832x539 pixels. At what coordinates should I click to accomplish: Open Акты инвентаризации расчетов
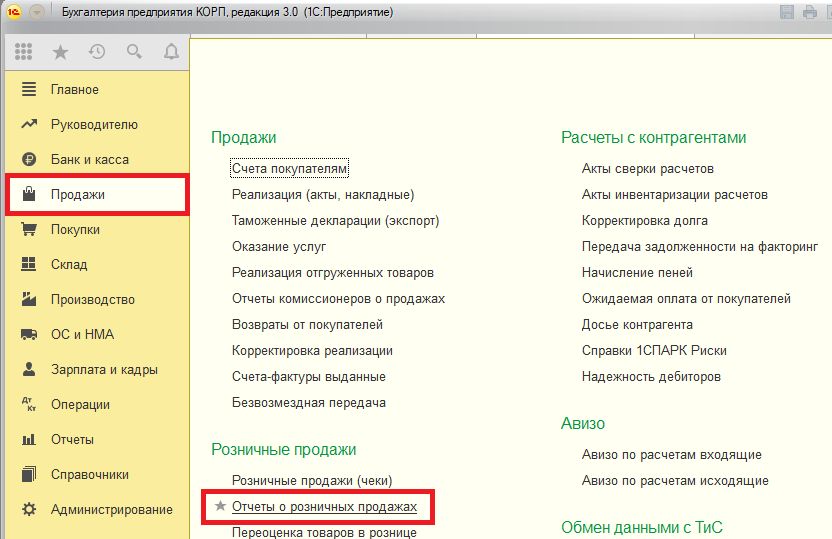(675, 195)
